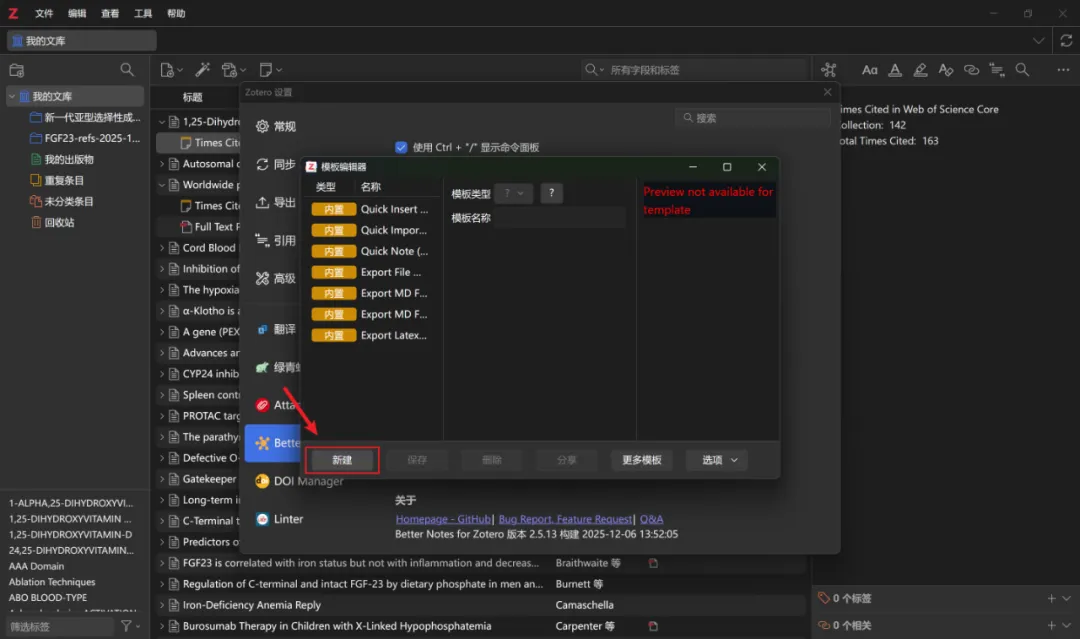Open the 翻译 translate settings section

coord(276,329)
